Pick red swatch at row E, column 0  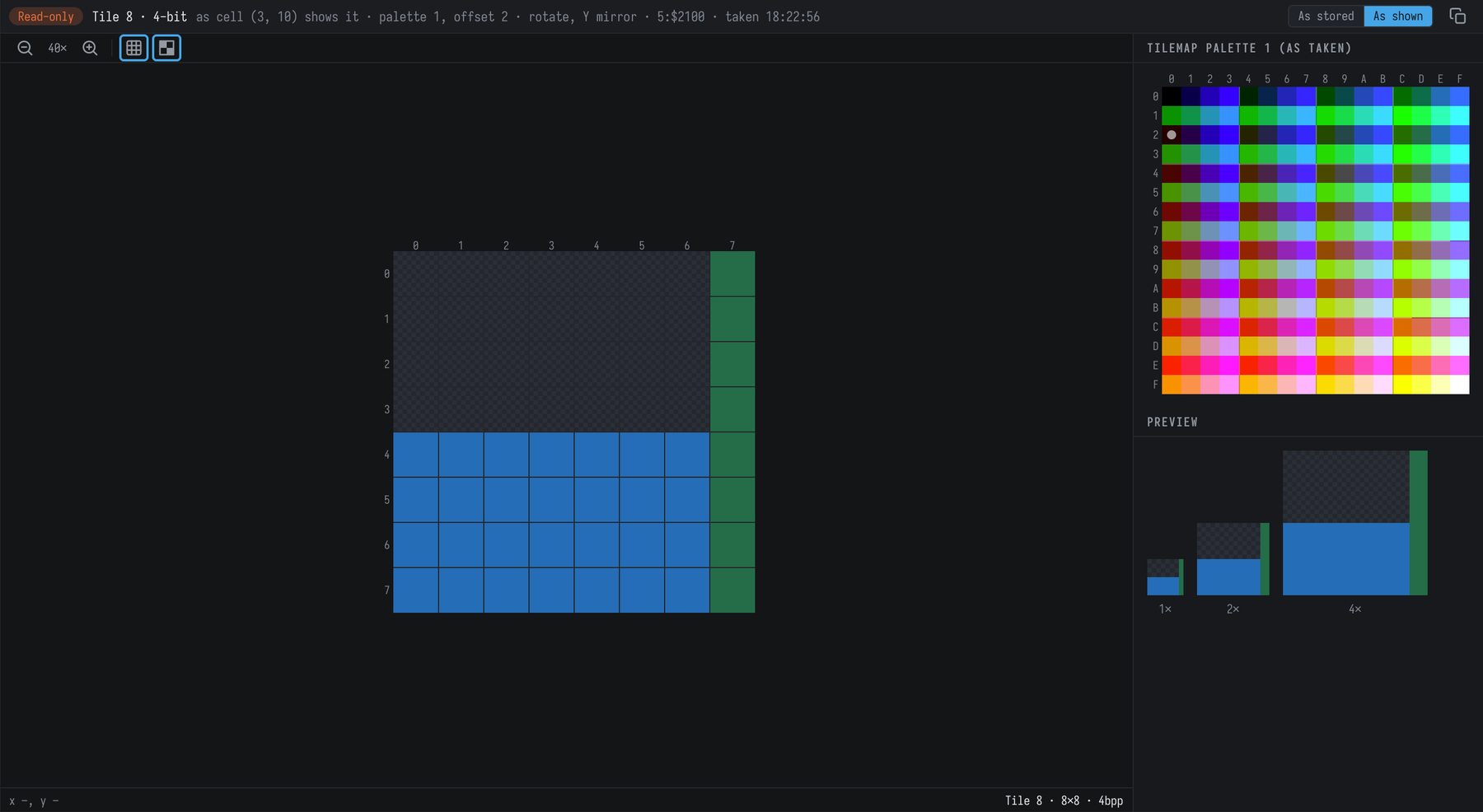[x=1171, y=365]
